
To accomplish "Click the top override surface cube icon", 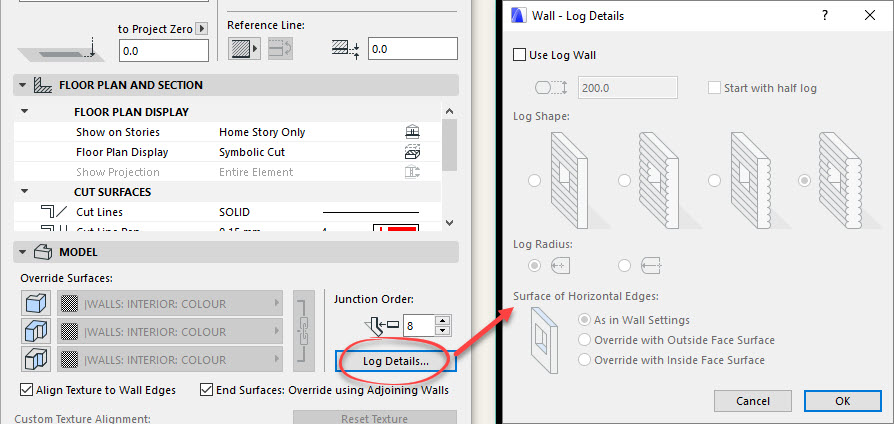I will (35, 304).
